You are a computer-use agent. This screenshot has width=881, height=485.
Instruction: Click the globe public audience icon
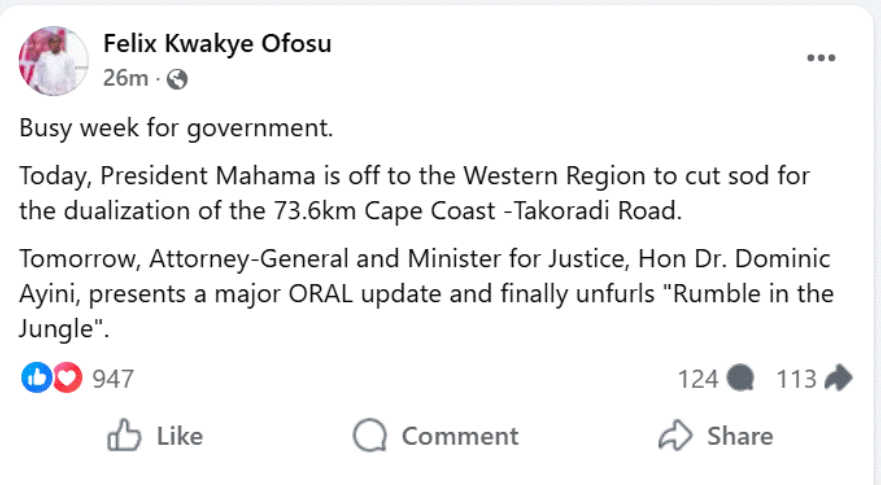point(177,79)
